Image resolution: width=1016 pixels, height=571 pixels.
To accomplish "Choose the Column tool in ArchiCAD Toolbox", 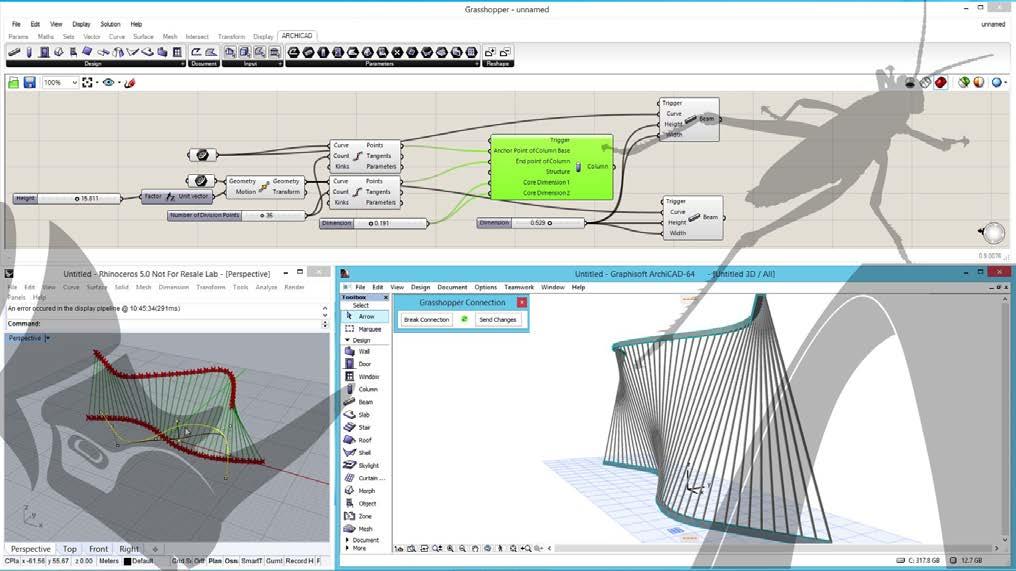I will (365, 389).
